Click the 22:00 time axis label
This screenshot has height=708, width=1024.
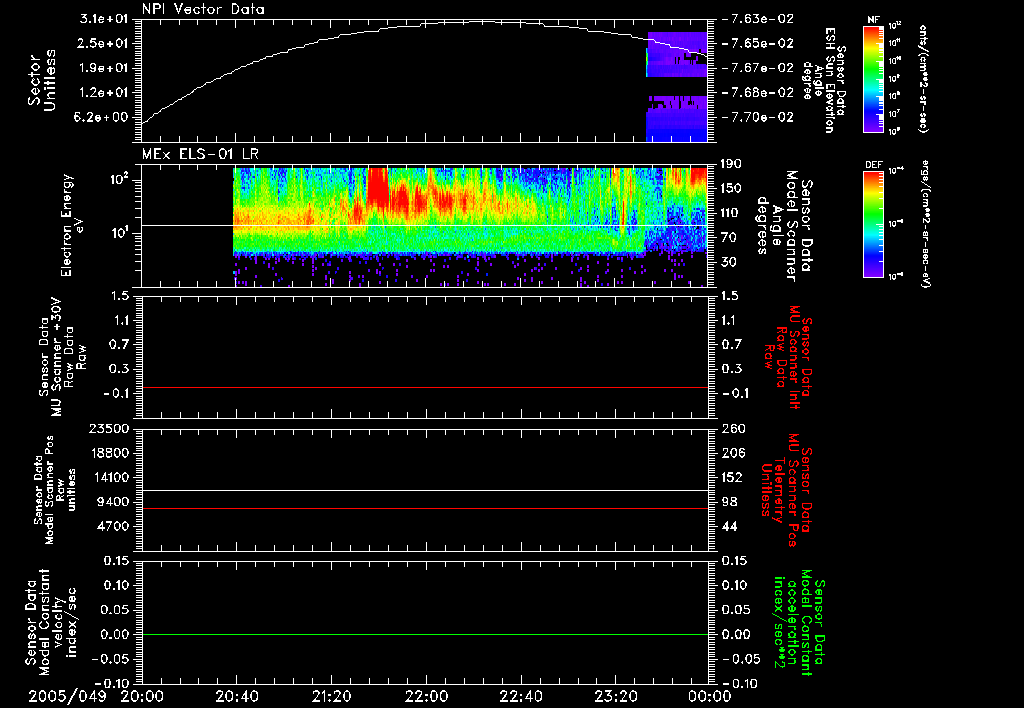[x=426, y=696]
